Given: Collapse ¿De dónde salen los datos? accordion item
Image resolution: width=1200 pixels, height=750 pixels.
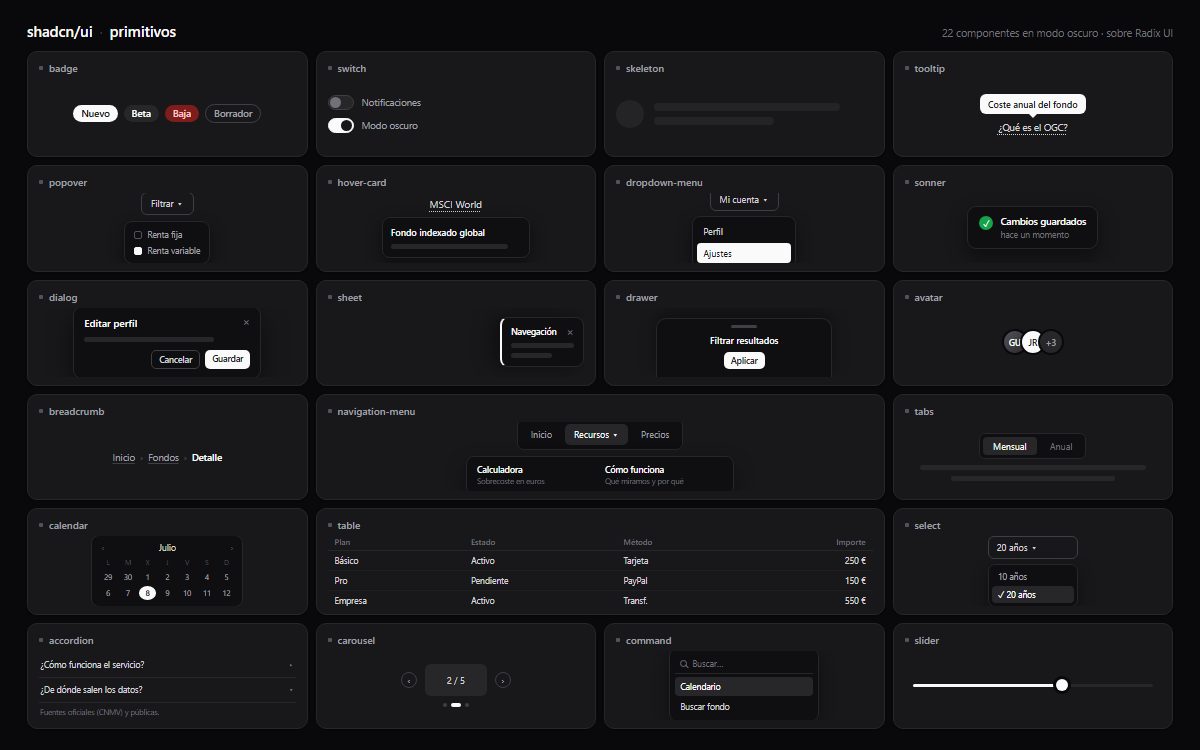Looking at the screenshot, I should tap(167, 690).
